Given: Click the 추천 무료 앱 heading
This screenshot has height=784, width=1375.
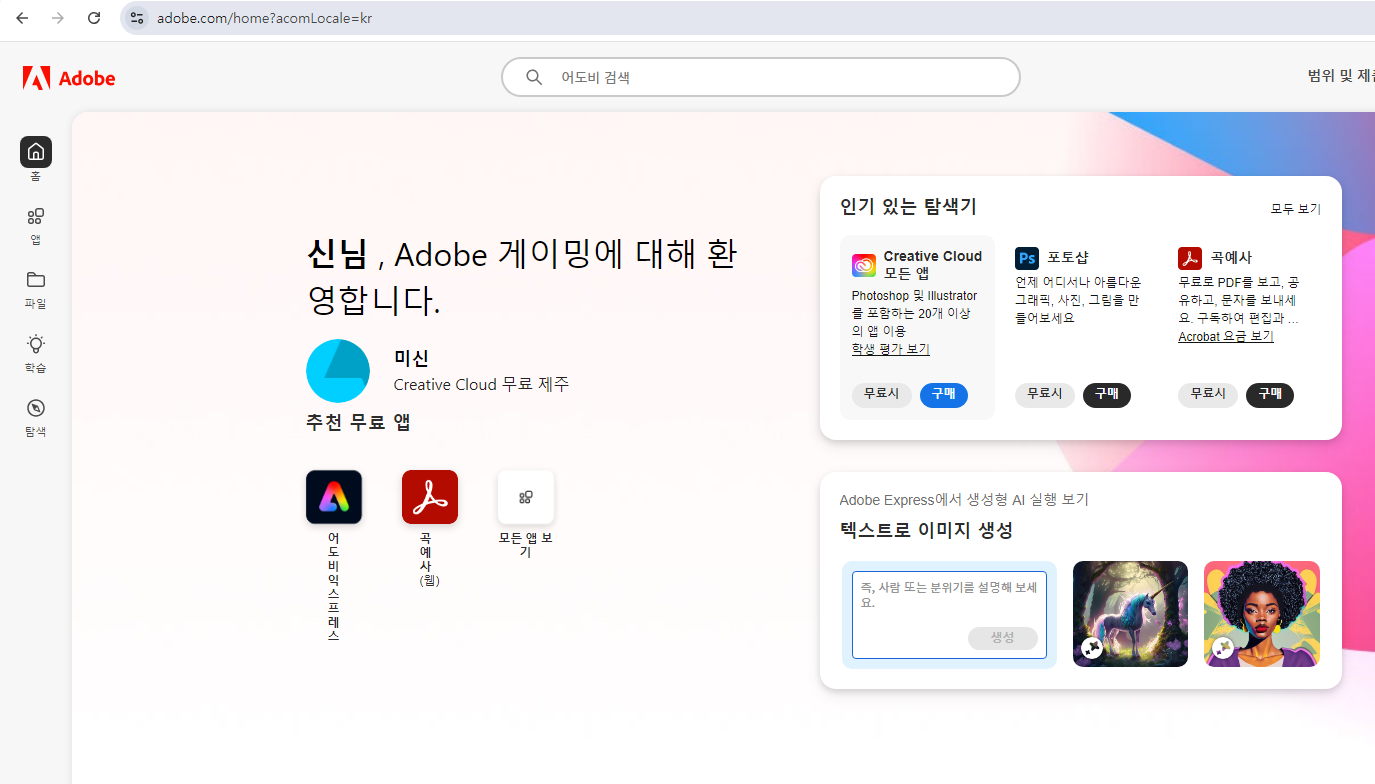Looking at the screenshot, I should pyautogui.click(x=358, y=422).
